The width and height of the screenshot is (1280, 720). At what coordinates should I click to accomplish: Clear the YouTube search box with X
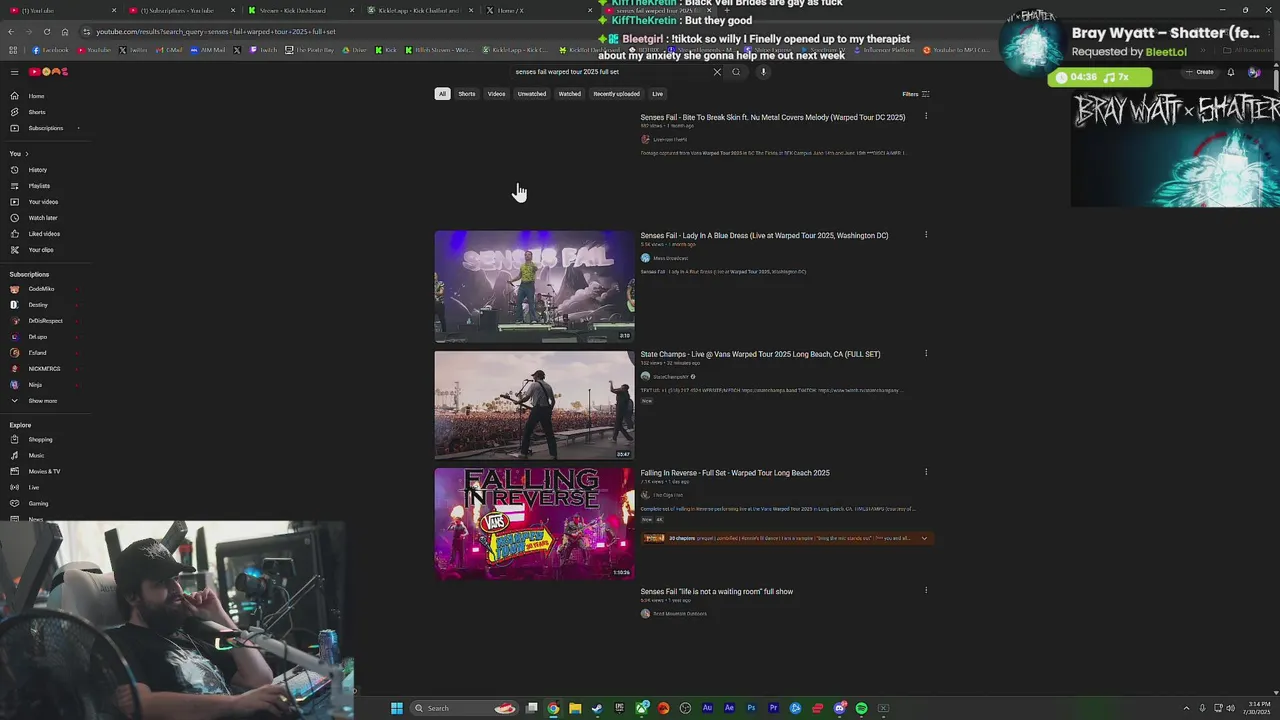(x=717, y=72)
